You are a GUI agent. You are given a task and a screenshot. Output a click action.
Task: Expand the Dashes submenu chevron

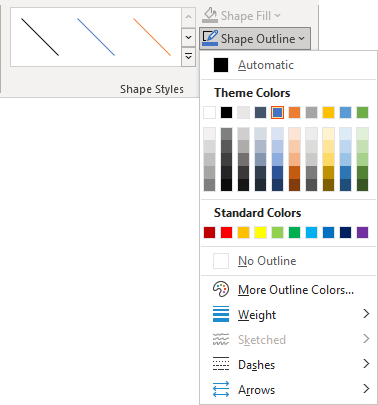(x=366, y=364)
